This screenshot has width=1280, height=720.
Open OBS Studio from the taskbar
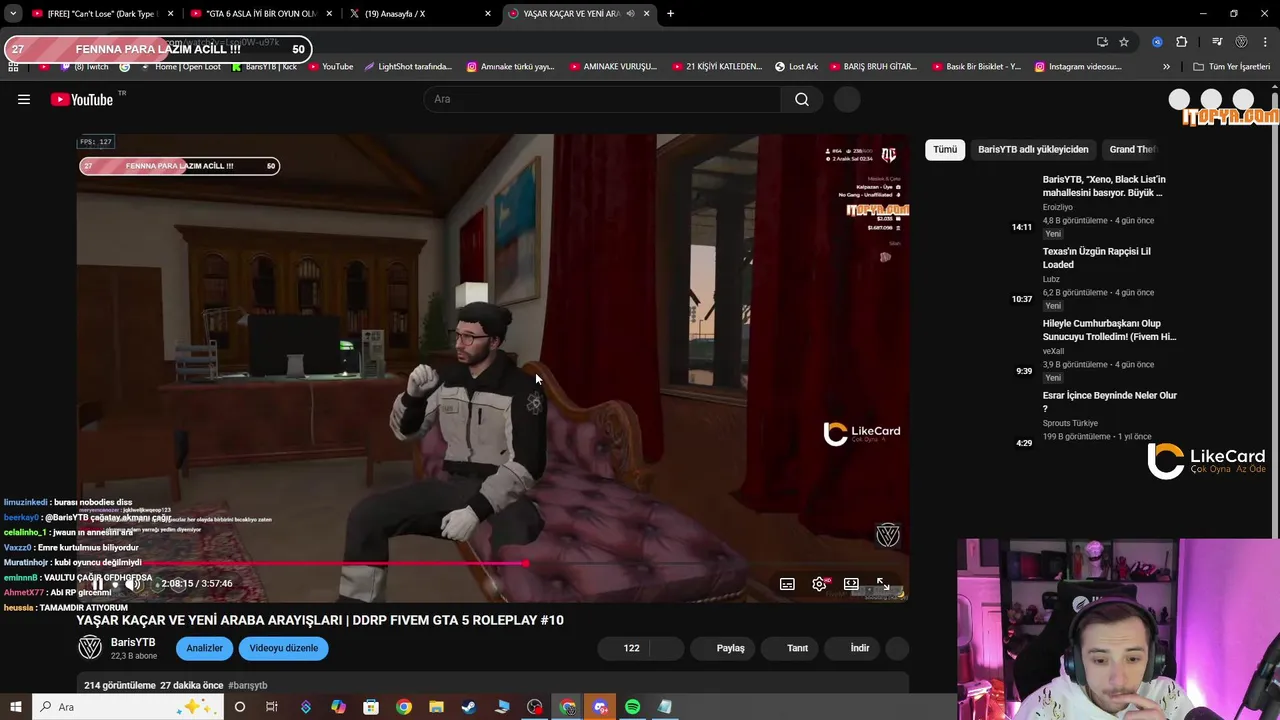click(x=535, y=707)
